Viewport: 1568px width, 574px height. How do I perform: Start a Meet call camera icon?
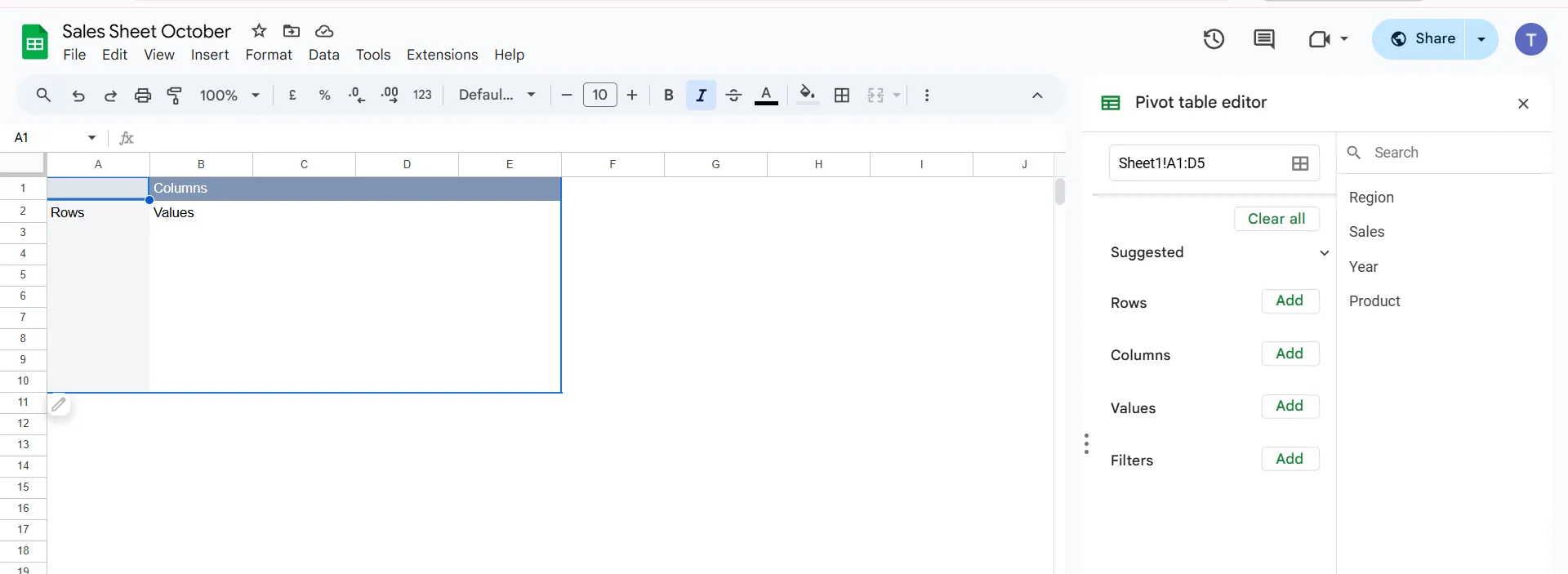[1319, 38]
